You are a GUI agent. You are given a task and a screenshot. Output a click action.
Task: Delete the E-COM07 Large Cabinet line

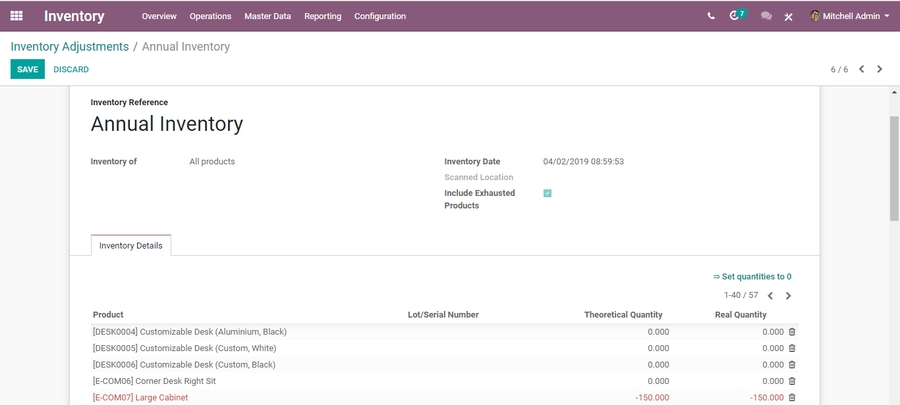[x=792, y=398]
